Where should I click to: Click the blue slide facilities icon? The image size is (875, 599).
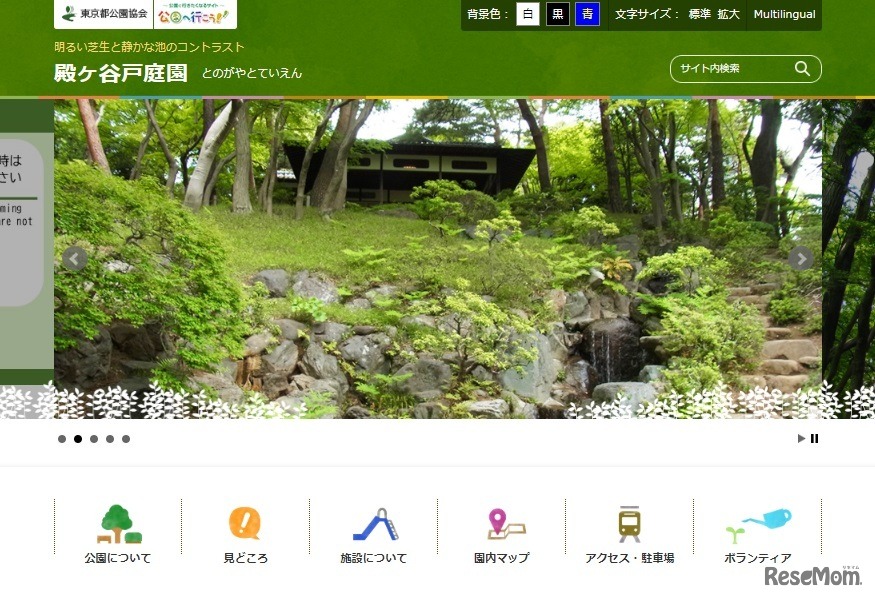point(376,524)
